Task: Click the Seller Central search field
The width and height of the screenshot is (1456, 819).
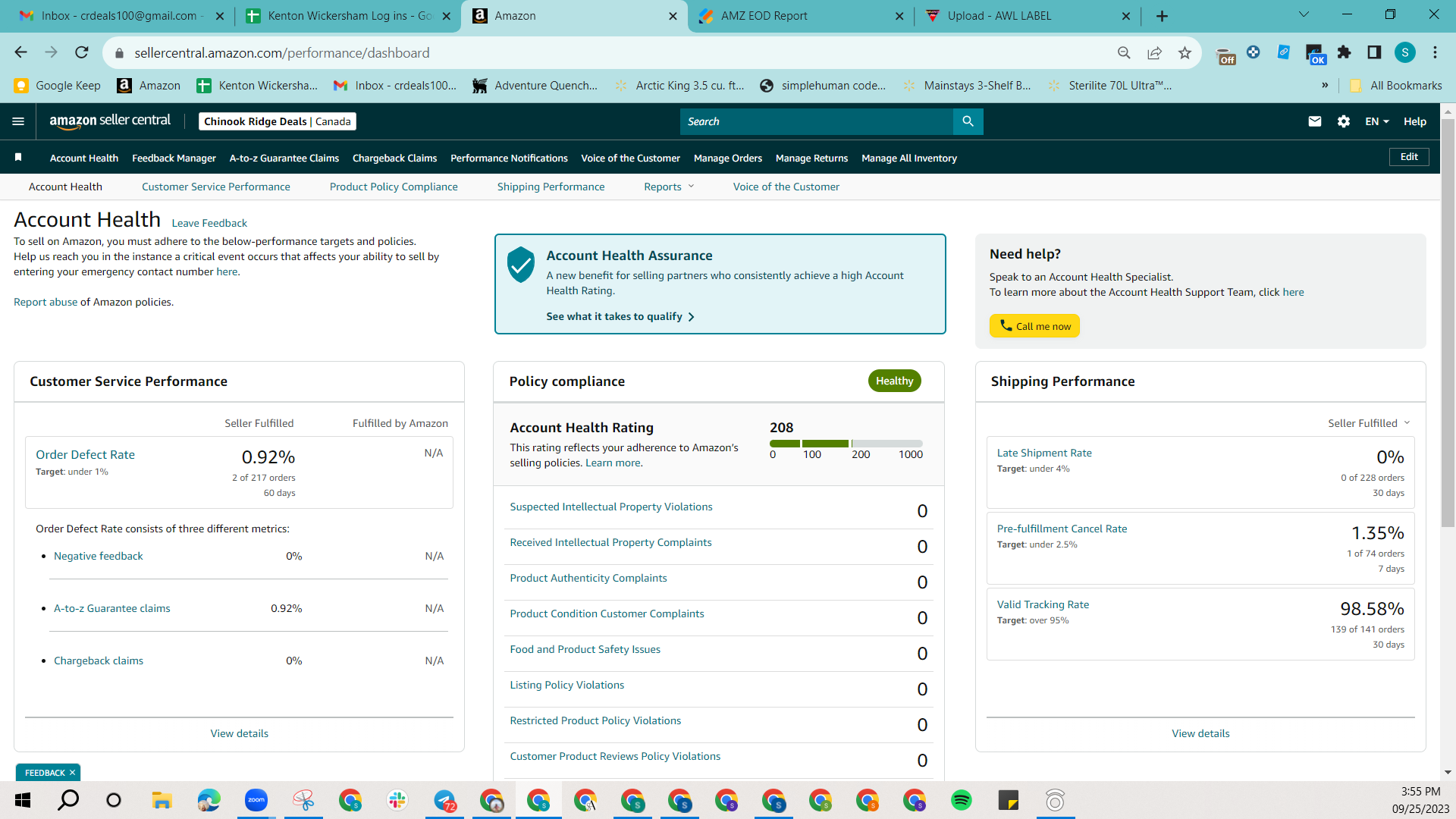Action: pyautogui.click(x=816, y=121)
